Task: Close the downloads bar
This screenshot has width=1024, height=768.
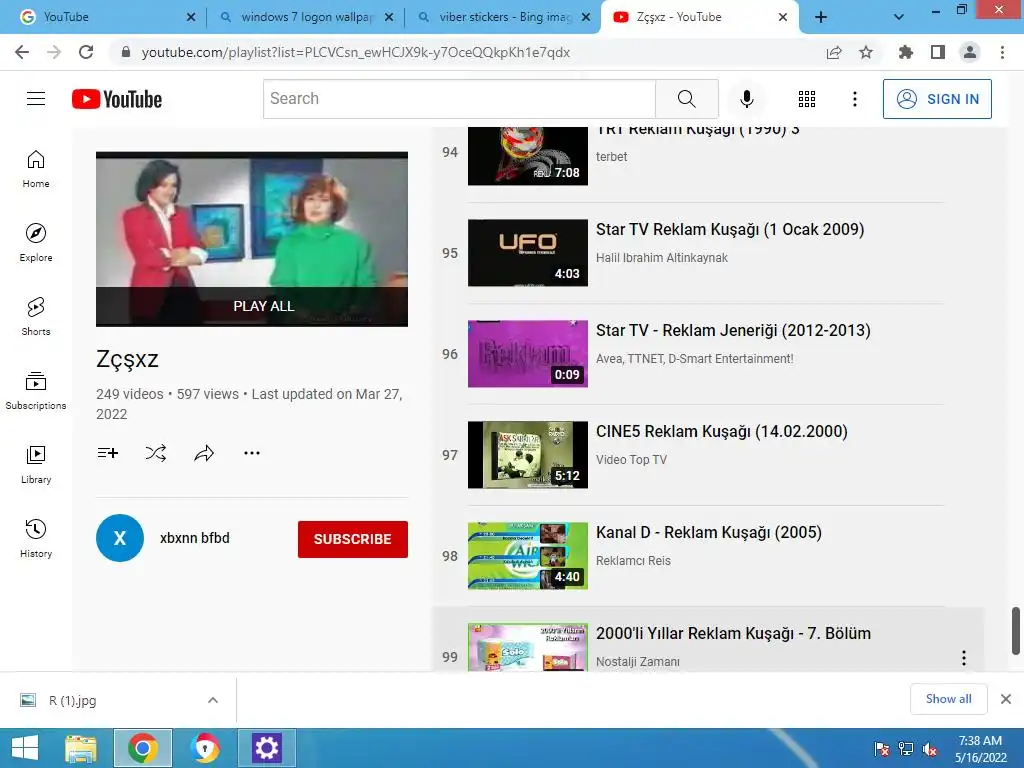Action: pyautogui.click(x=1006, y=699)
